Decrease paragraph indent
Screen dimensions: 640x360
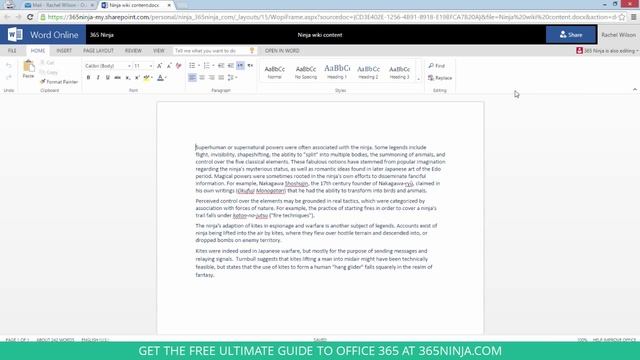click(x=221, y=66)
